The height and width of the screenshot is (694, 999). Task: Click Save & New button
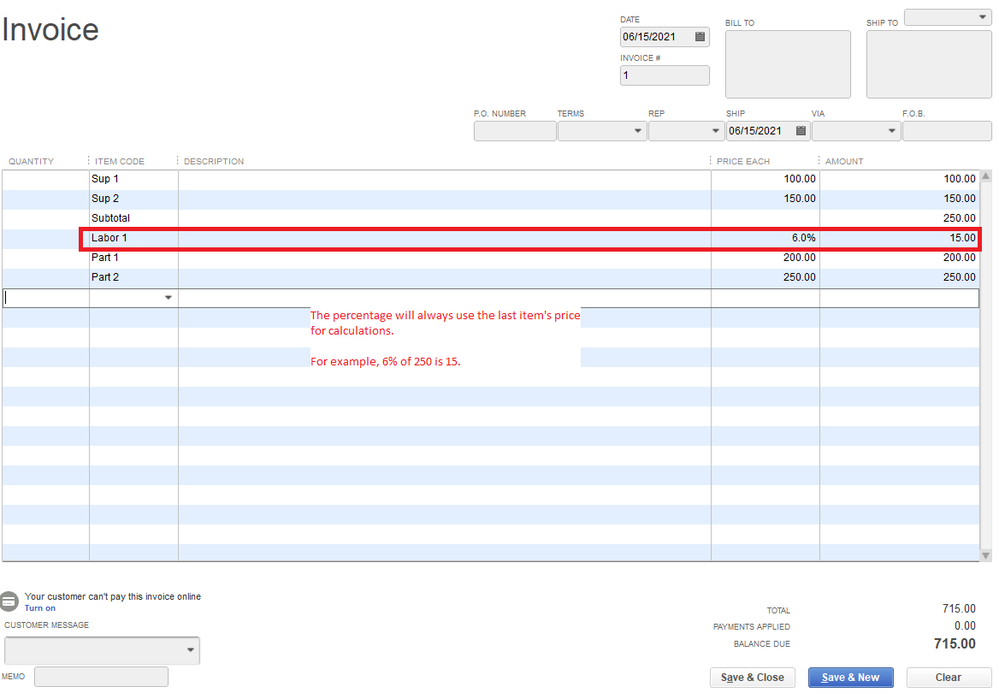[x=851, y=677]
